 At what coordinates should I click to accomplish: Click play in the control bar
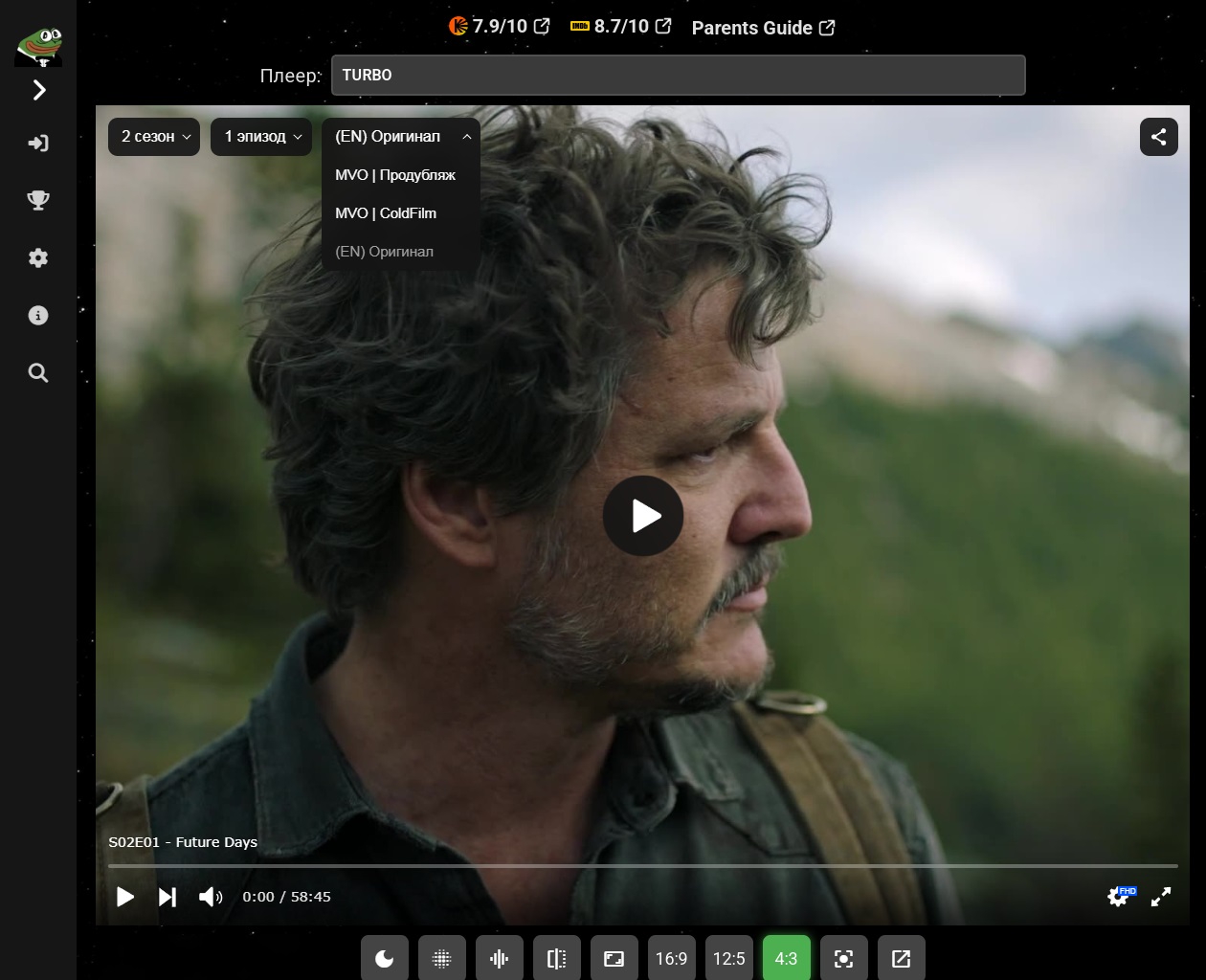coord(125,897)
